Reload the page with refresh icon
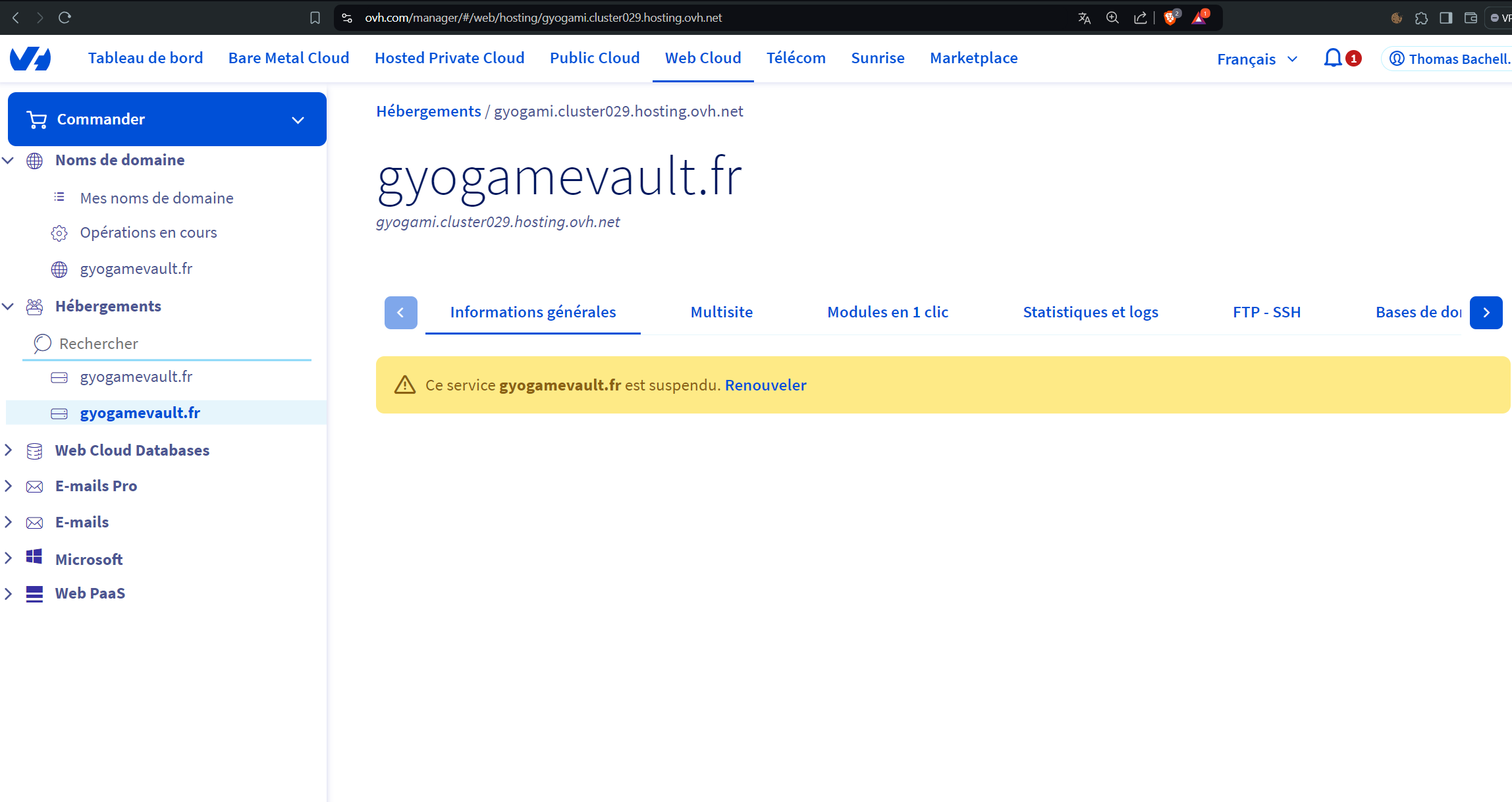 click(65, 18)
